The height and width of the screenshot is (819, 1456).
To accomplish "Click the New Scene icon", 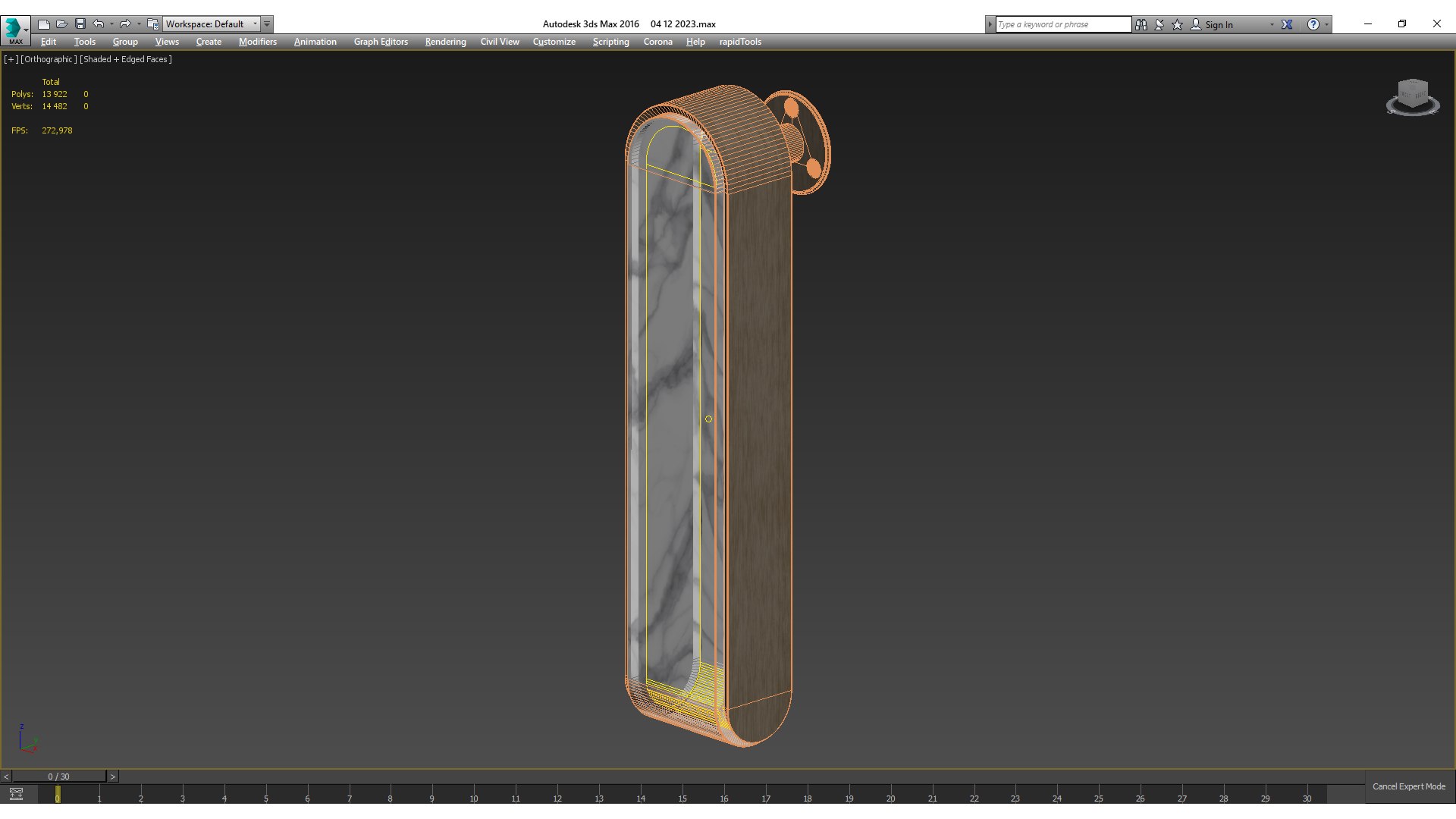I will coord(44,24).
